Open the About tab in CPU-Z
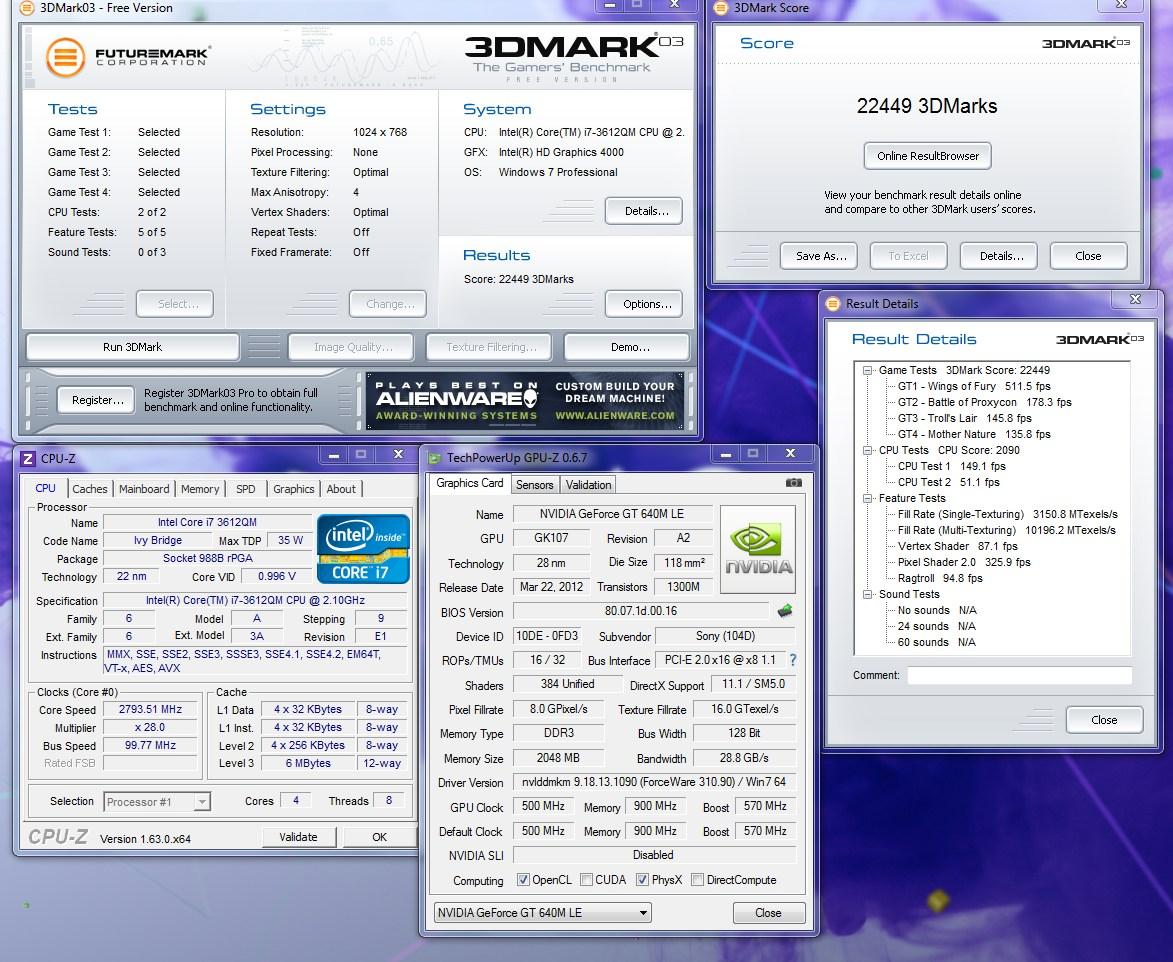This screenshot has width=1173, height=962. [x=341, y=488]
